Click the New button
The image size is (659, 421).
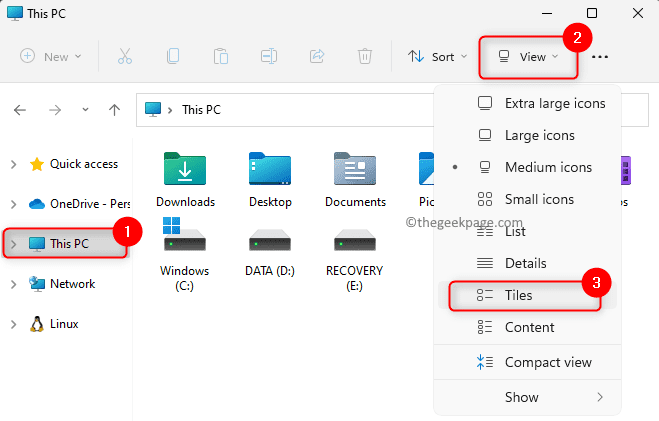51,57
